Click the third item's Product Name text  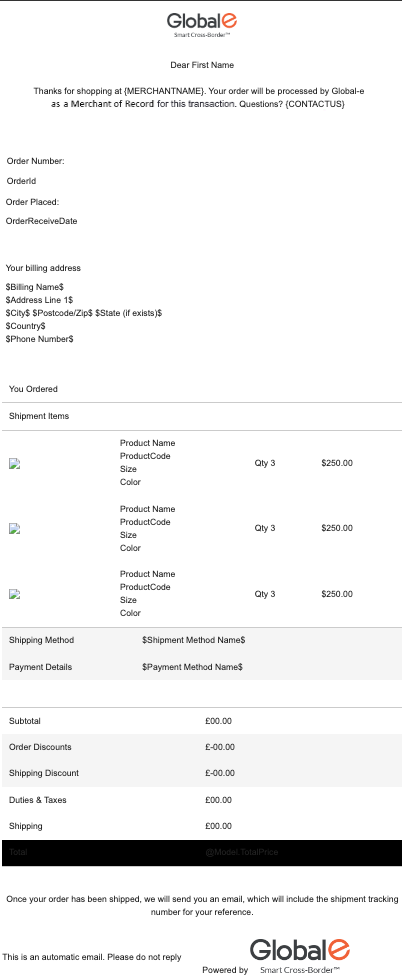pos(147,574)
